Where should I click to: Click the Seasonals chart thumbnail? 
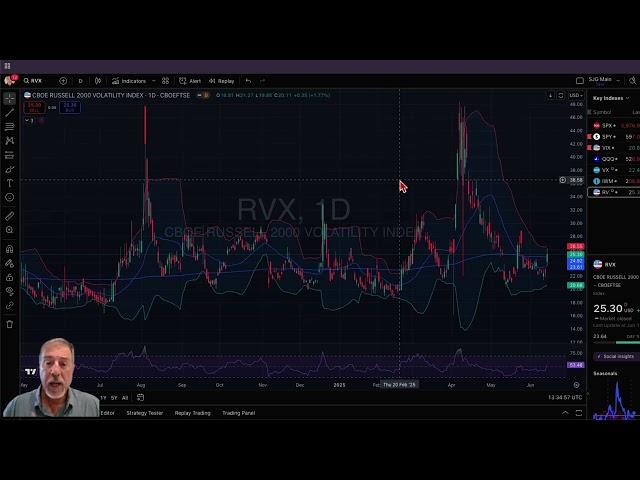tap(616, 400)
